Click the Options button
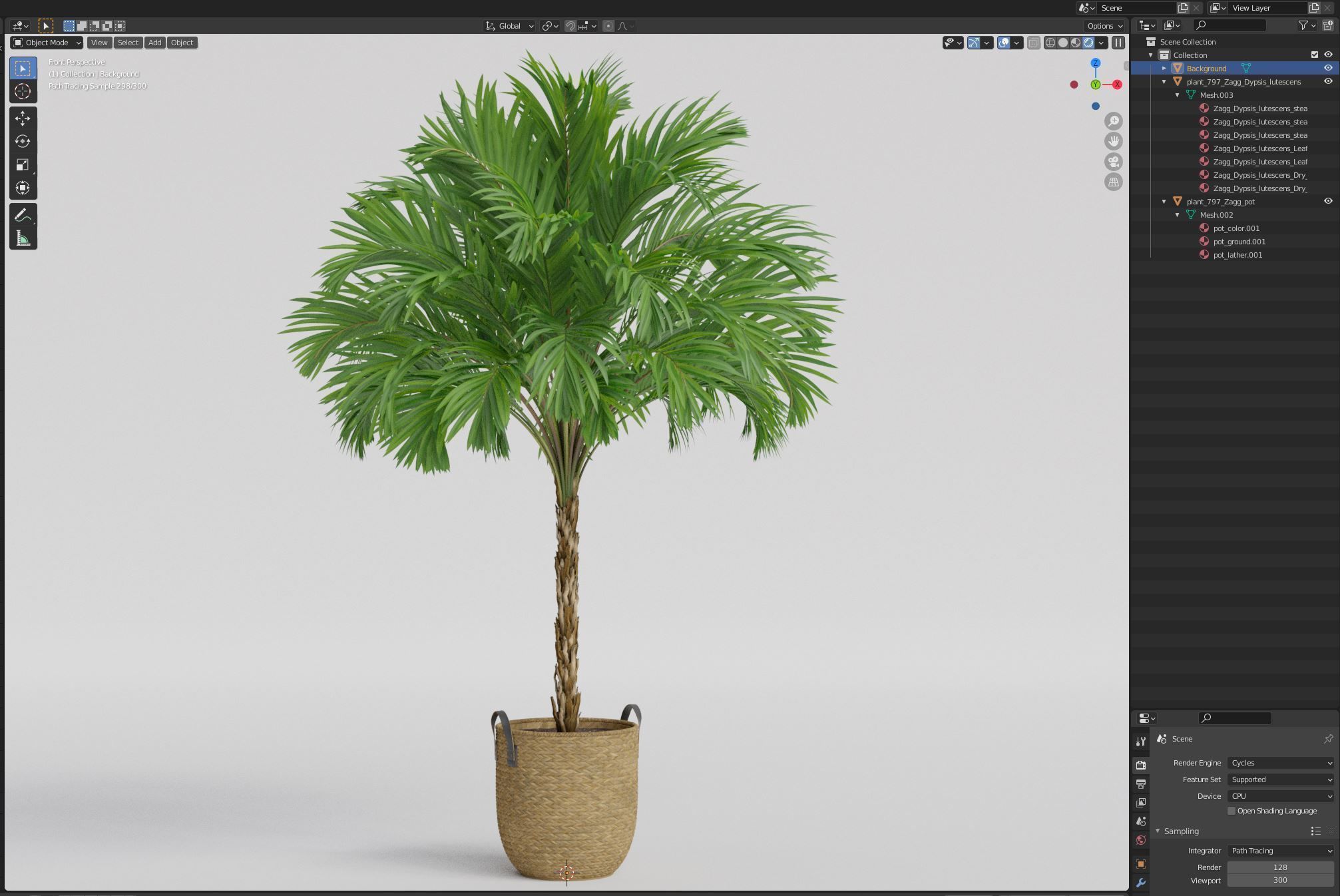 pos(1103,26)
